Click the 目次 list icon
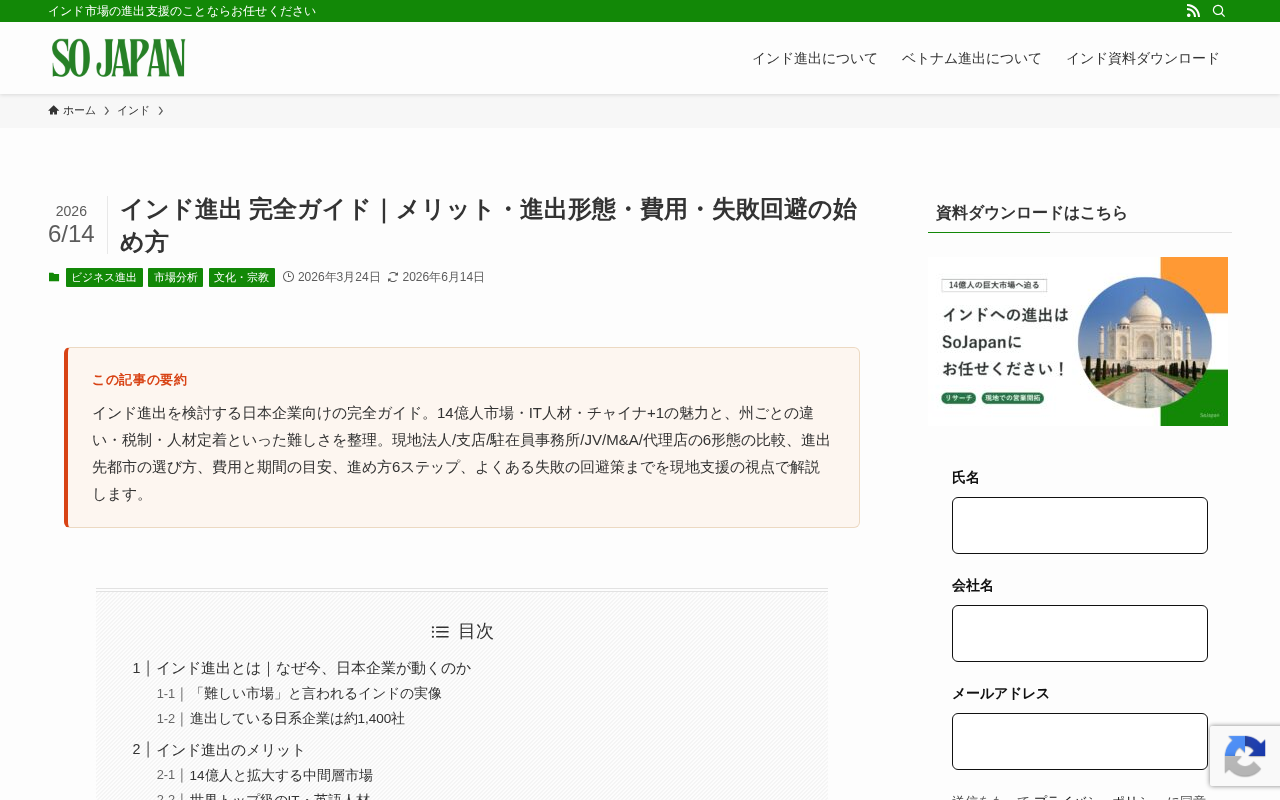The height and width of the screenshot is (800, 1280). coord(440,632)
